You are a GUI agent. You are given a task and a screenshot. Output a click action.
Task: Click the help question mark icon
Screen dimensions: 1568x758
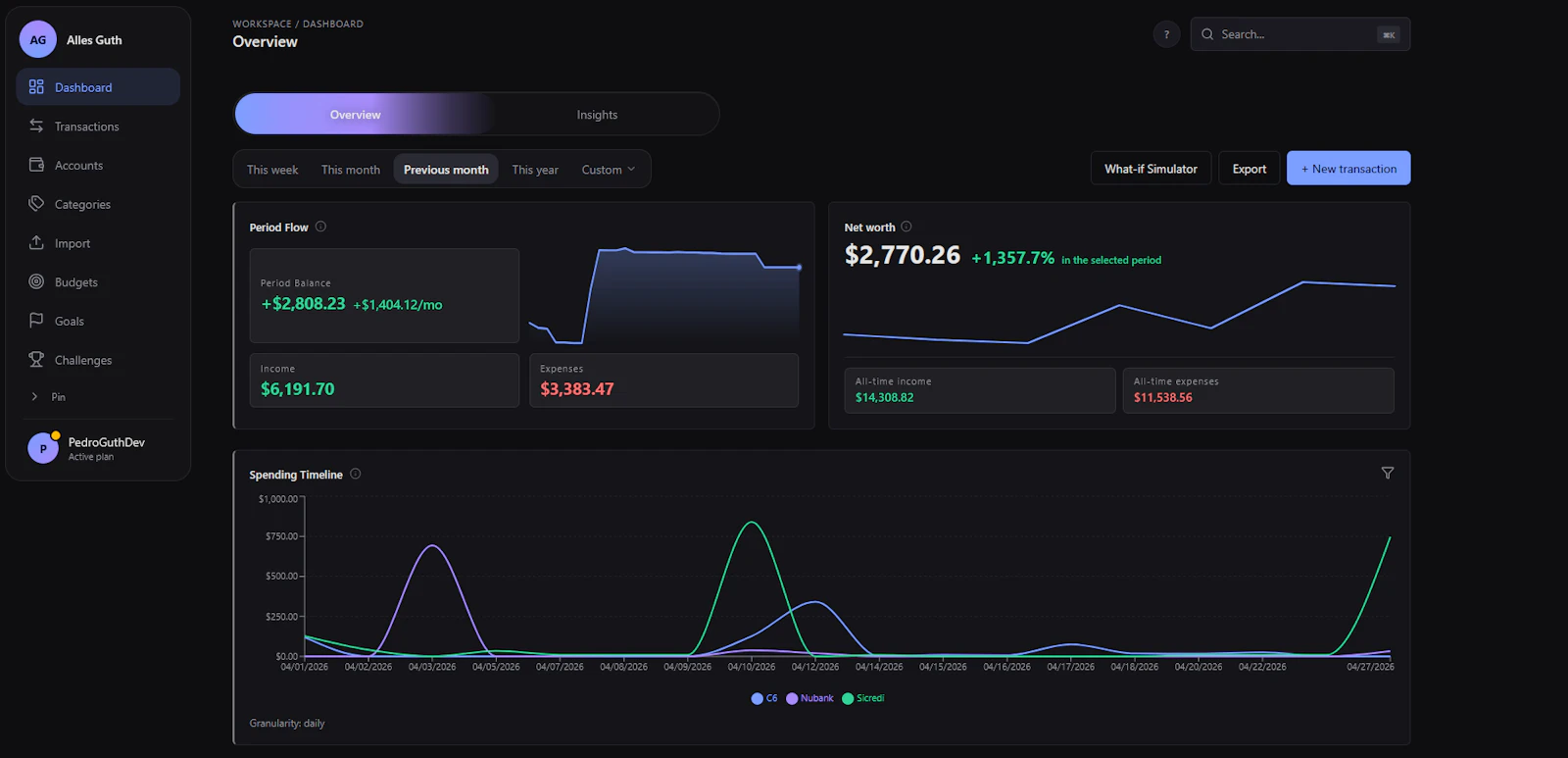click(x=1166, y=34)
